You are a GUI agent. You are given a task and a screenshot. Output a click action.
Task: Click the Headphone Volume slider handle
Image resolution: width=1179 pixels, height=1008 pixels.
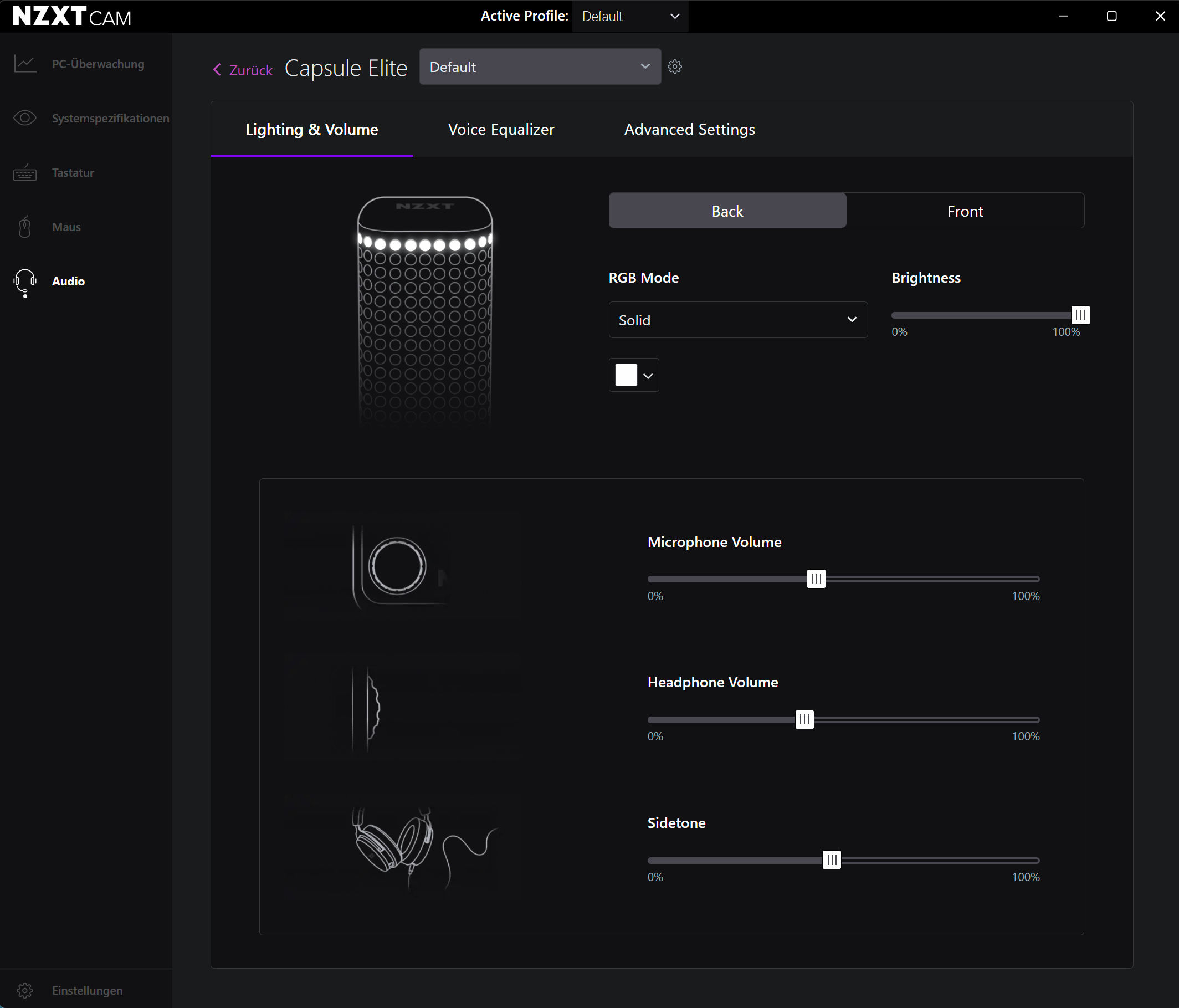(804, 719)
